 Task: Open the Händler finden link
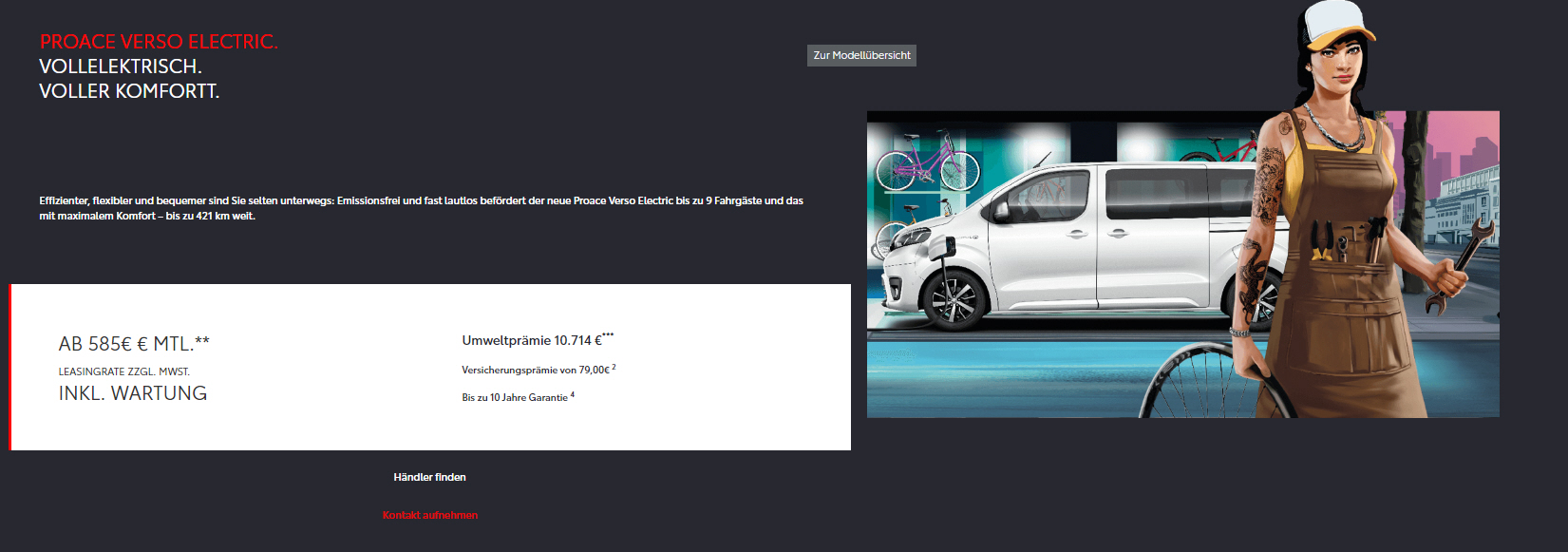[x=429, y=477]
